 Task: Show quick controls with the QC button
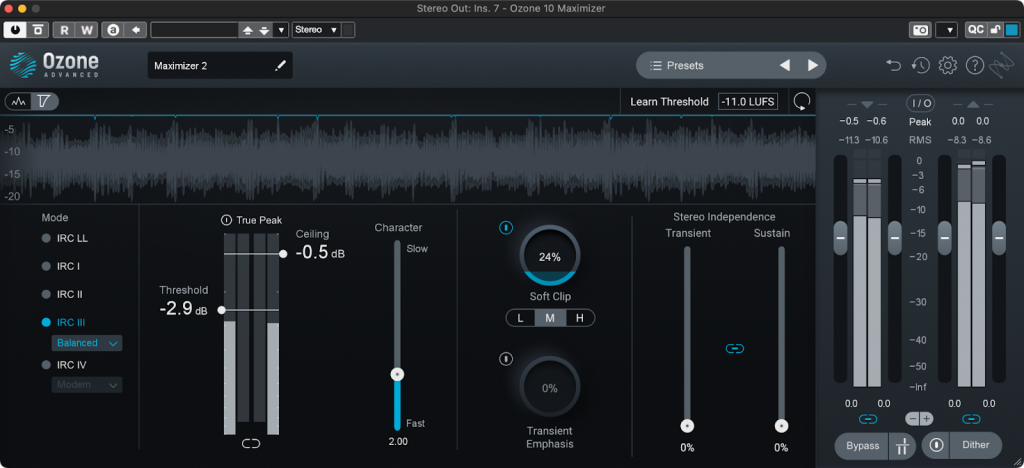point(975,29)
